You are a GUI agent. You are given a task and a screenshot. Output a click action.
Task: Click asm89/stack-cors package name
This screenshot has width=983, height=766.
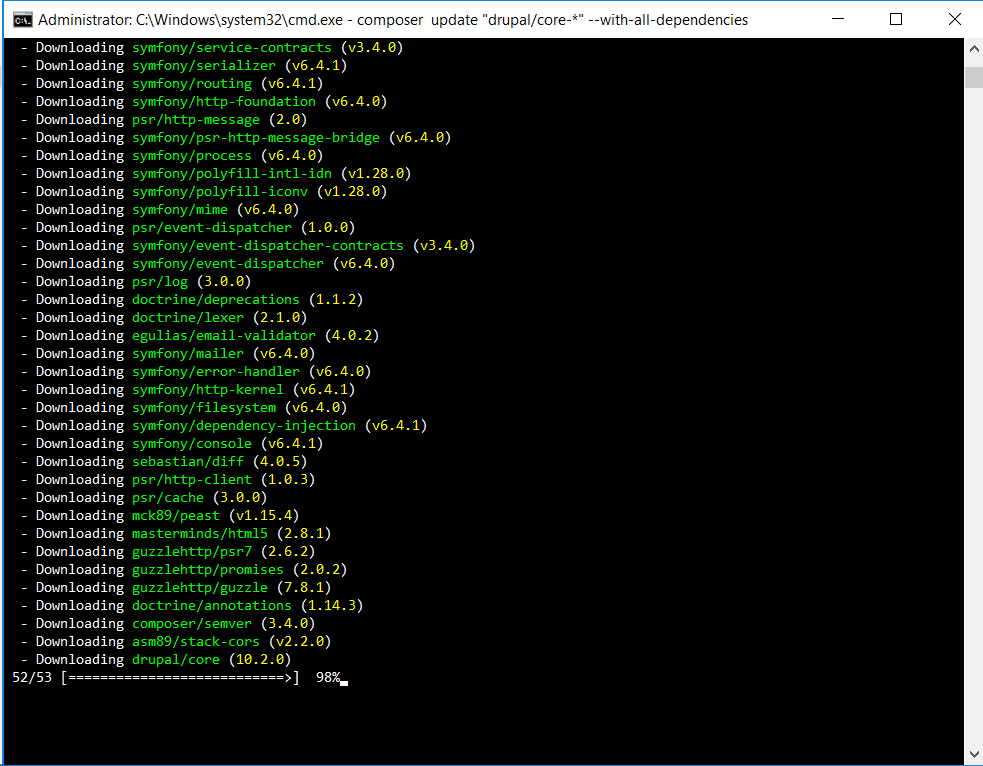coord(196,643)
